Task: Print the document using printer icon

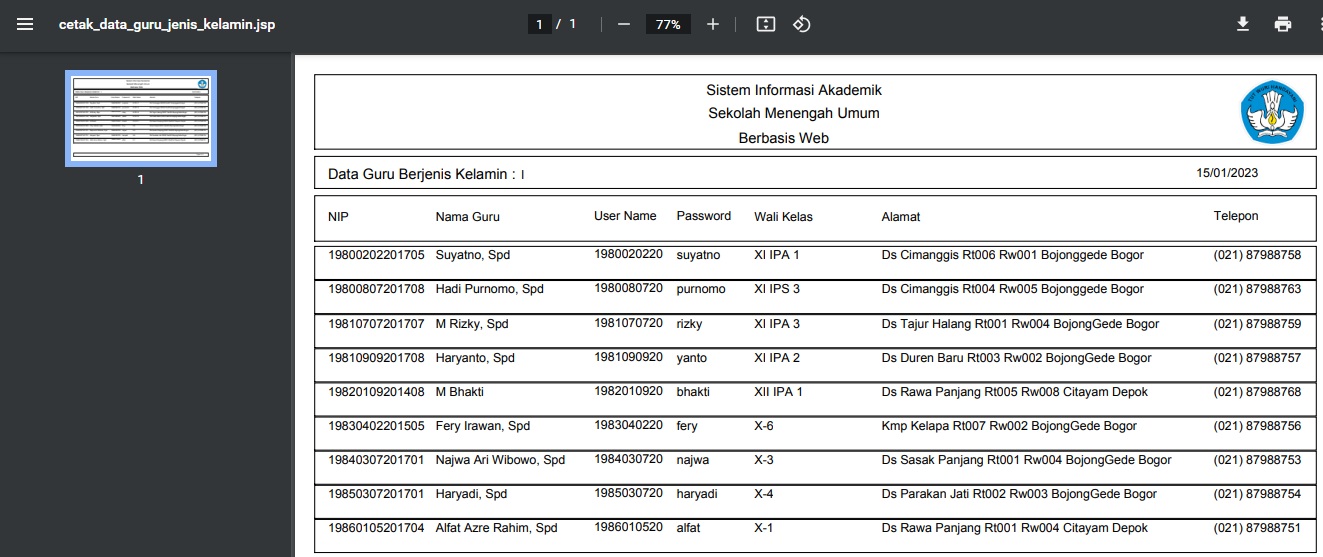Action: 1283,24
